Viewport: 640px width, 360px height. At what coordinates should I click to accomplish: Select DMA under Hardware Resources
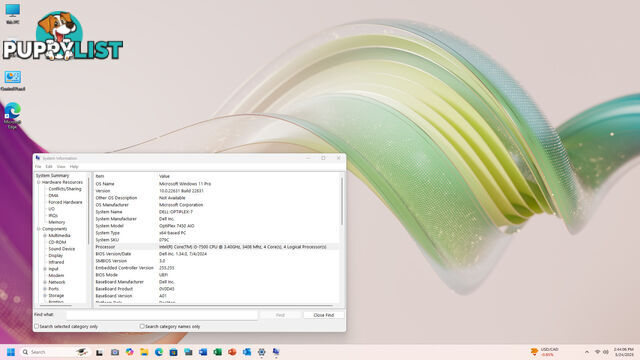53,196
